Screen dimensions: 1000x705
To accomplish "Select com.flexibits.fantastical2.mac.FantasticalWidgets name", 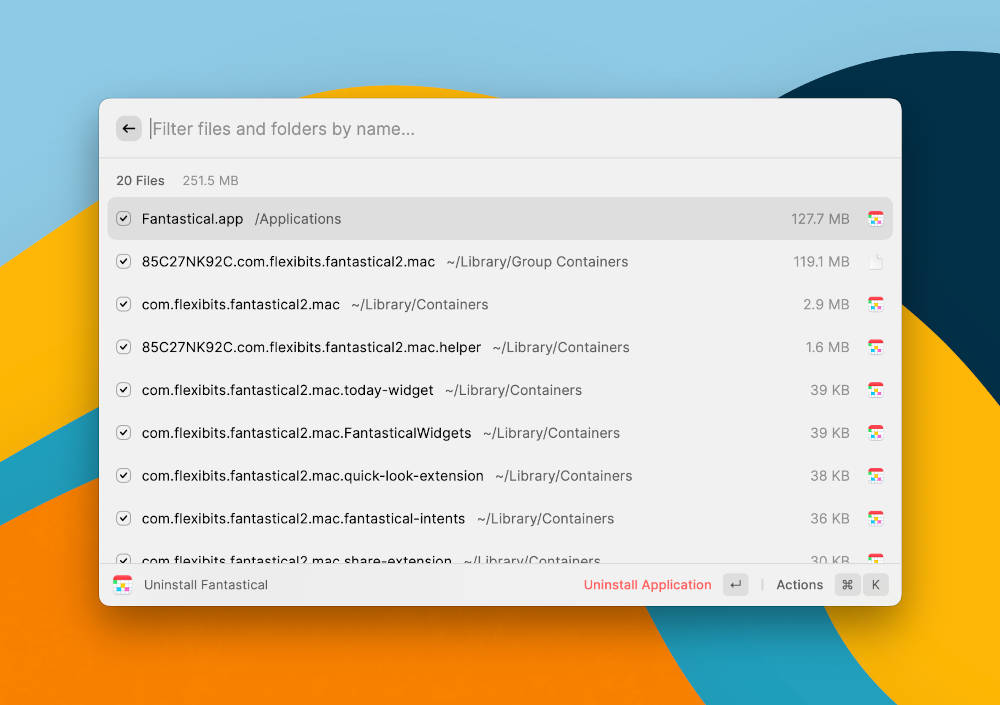I will [306, 433].
